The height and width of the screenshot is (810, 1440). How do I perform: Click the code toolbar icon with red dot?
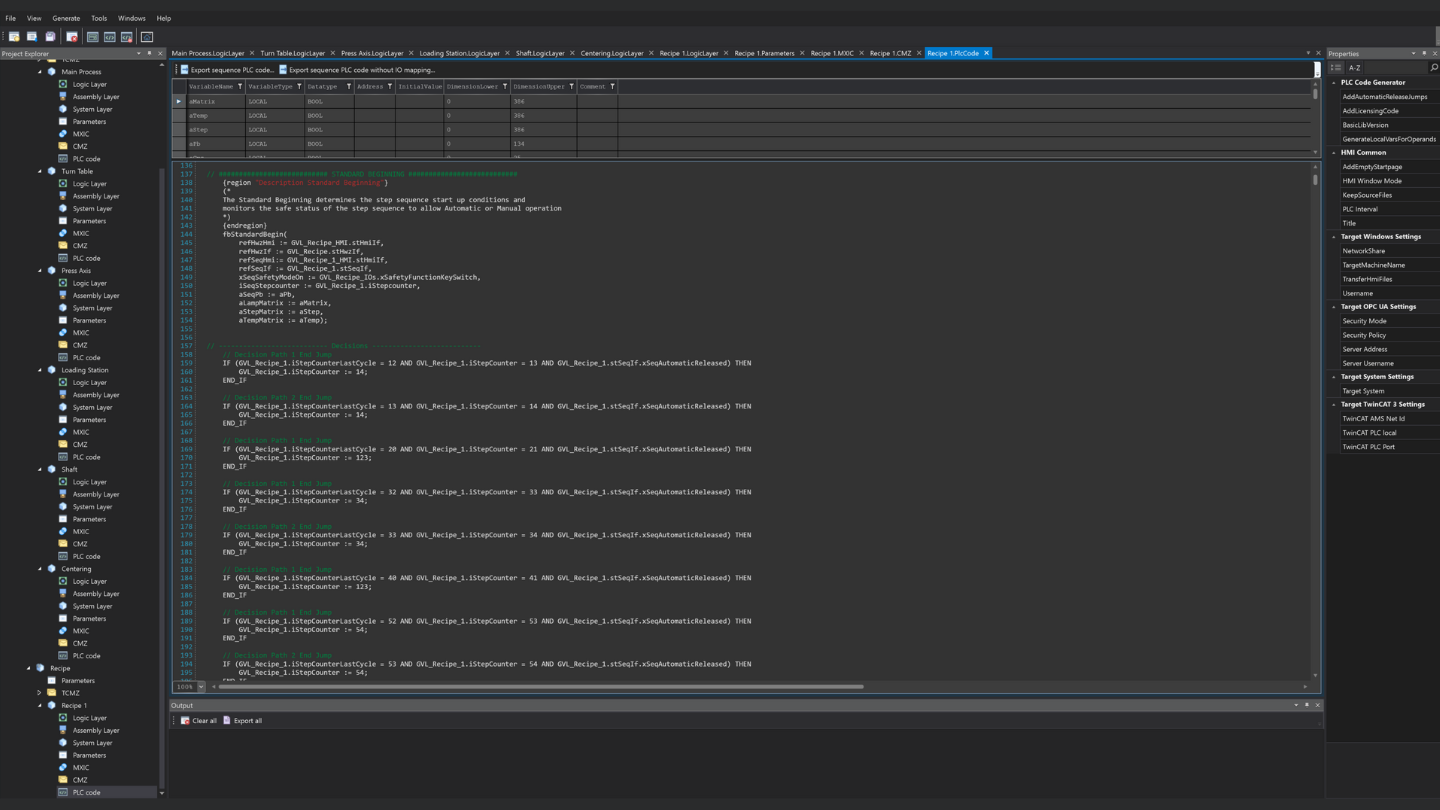(x=127, y=37)
